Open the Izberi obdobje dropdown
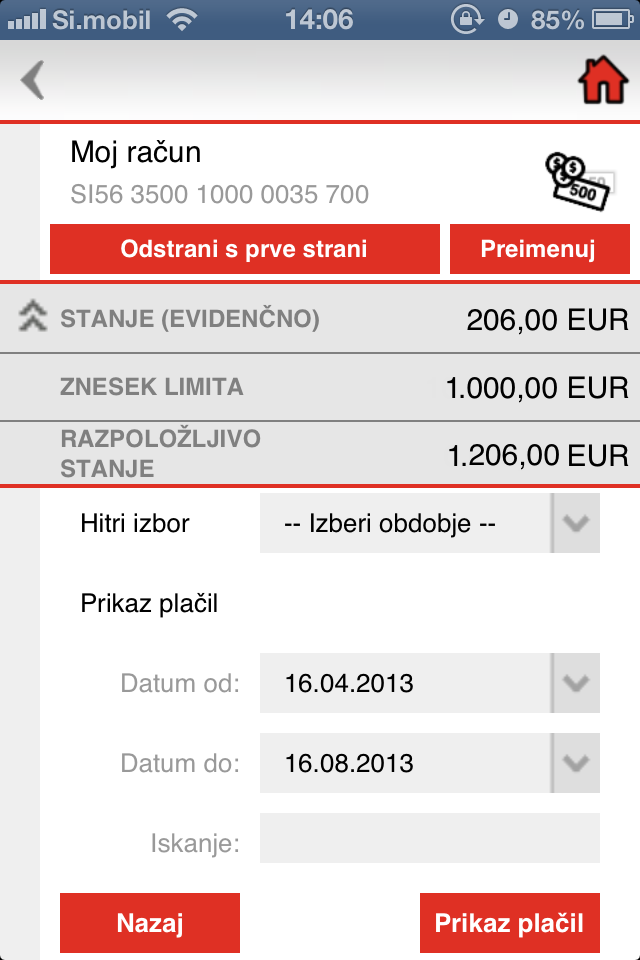This screenshot has width=640, height=960. click(x=429, y=523)
